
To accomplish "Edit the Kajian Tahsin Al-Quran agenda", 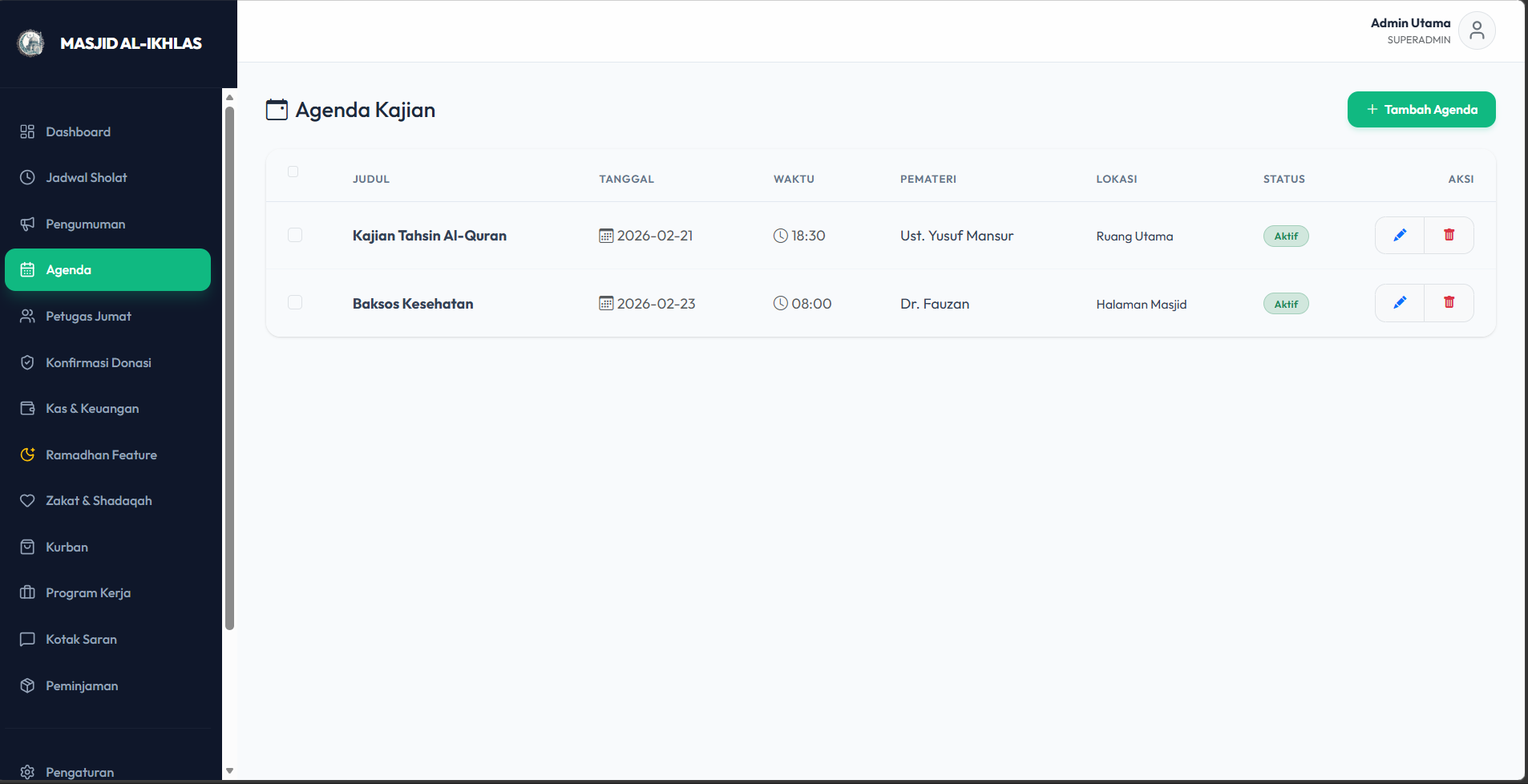I will click(x=1400, y=235).
